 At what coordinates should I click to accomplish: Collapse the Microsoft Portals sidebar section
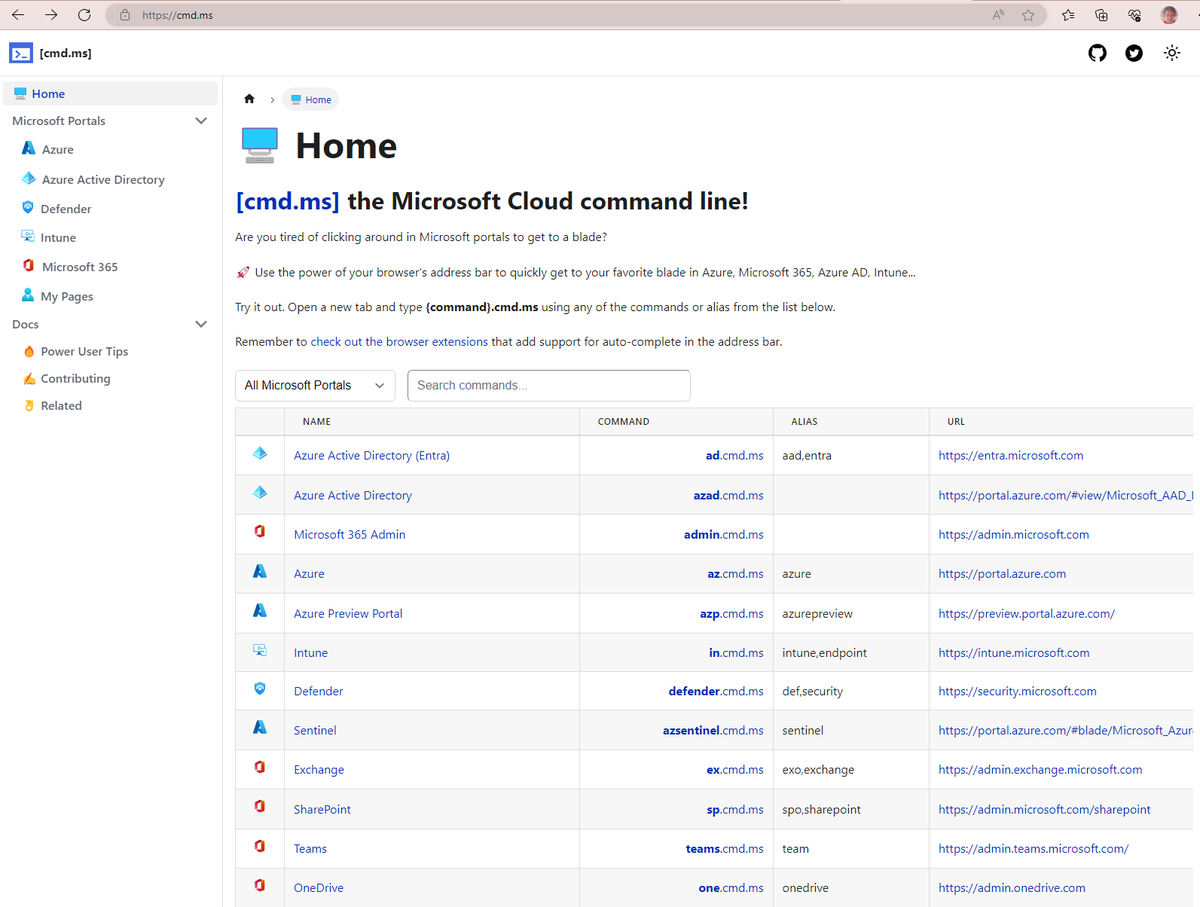[201, 121]
